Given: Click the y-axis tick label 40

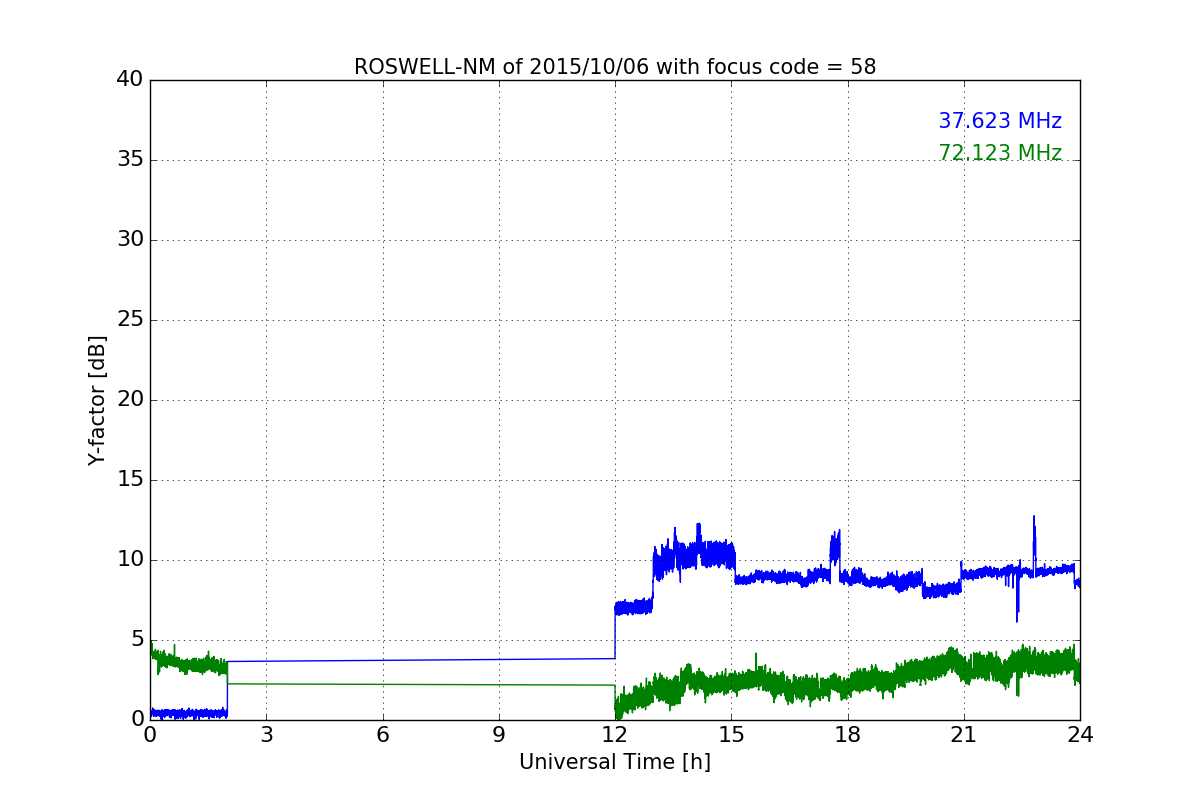Looking at the screenshot, I should pos(130,80).
